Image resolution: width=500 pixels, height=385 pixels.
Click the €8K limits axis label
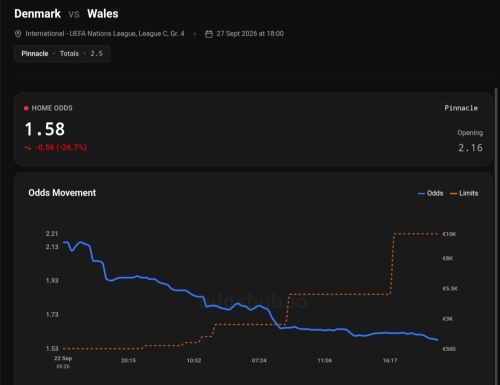click(448, 258)
